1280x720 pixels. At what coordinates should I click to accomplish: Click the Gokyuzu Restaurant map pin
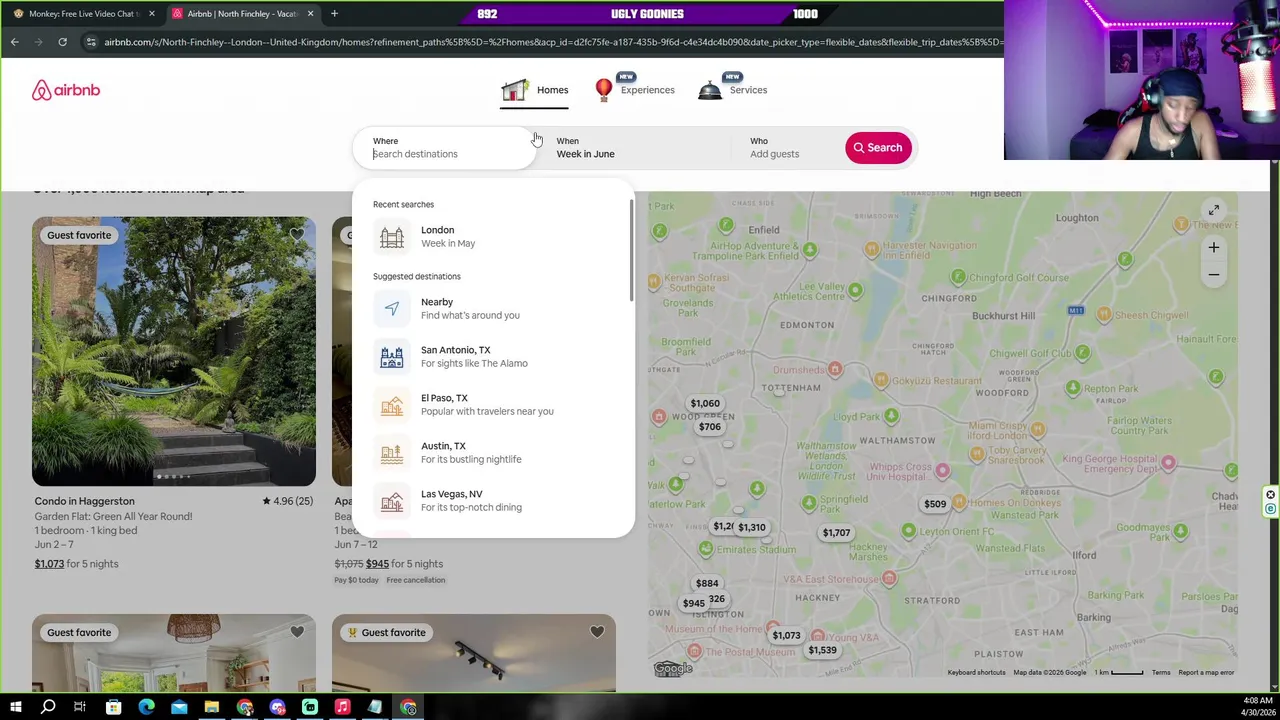coord(881,380)
